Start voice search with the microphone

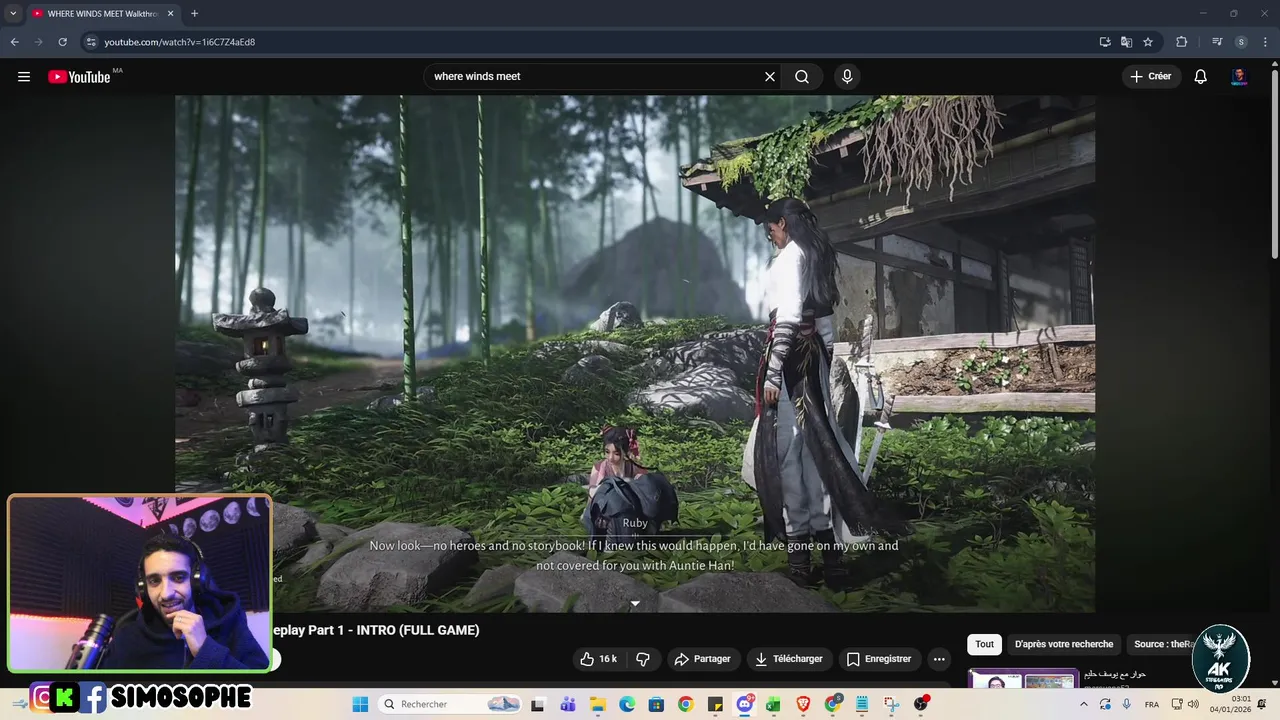[x=847, y=77]
